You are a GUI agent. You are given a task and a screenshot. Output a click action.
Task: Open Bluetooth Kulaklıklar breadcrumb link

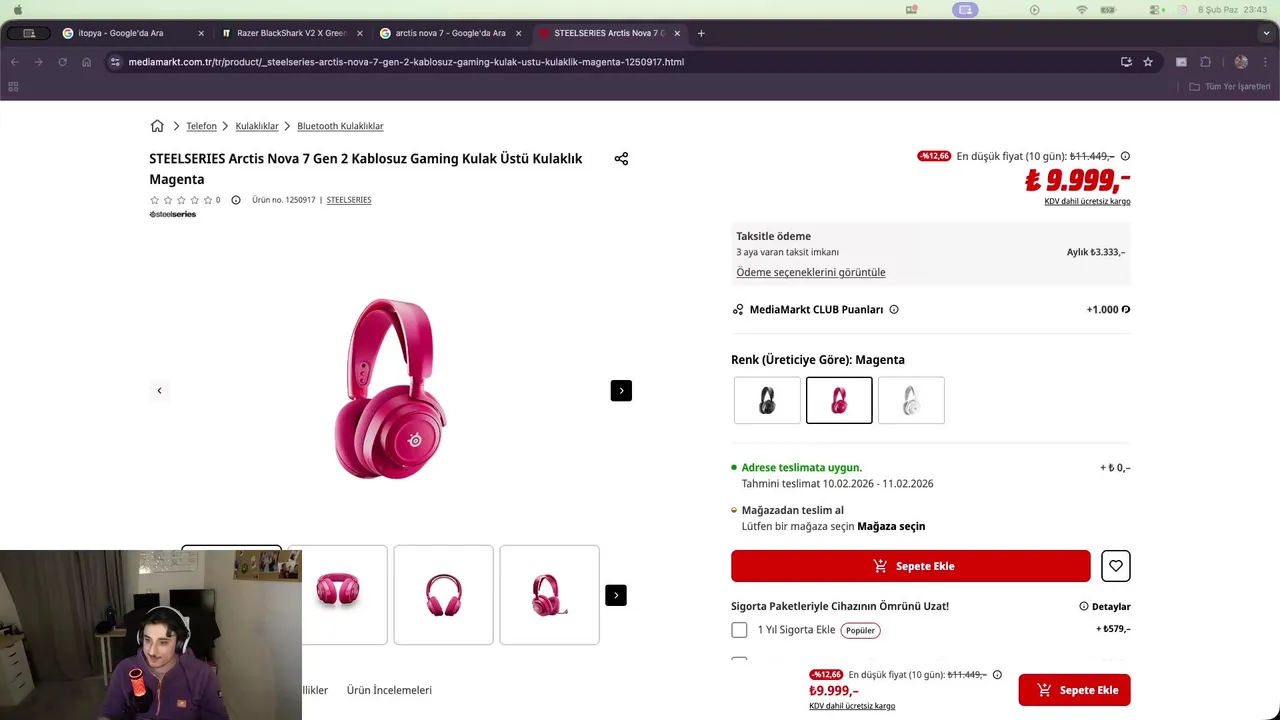[x=340, y=126]
